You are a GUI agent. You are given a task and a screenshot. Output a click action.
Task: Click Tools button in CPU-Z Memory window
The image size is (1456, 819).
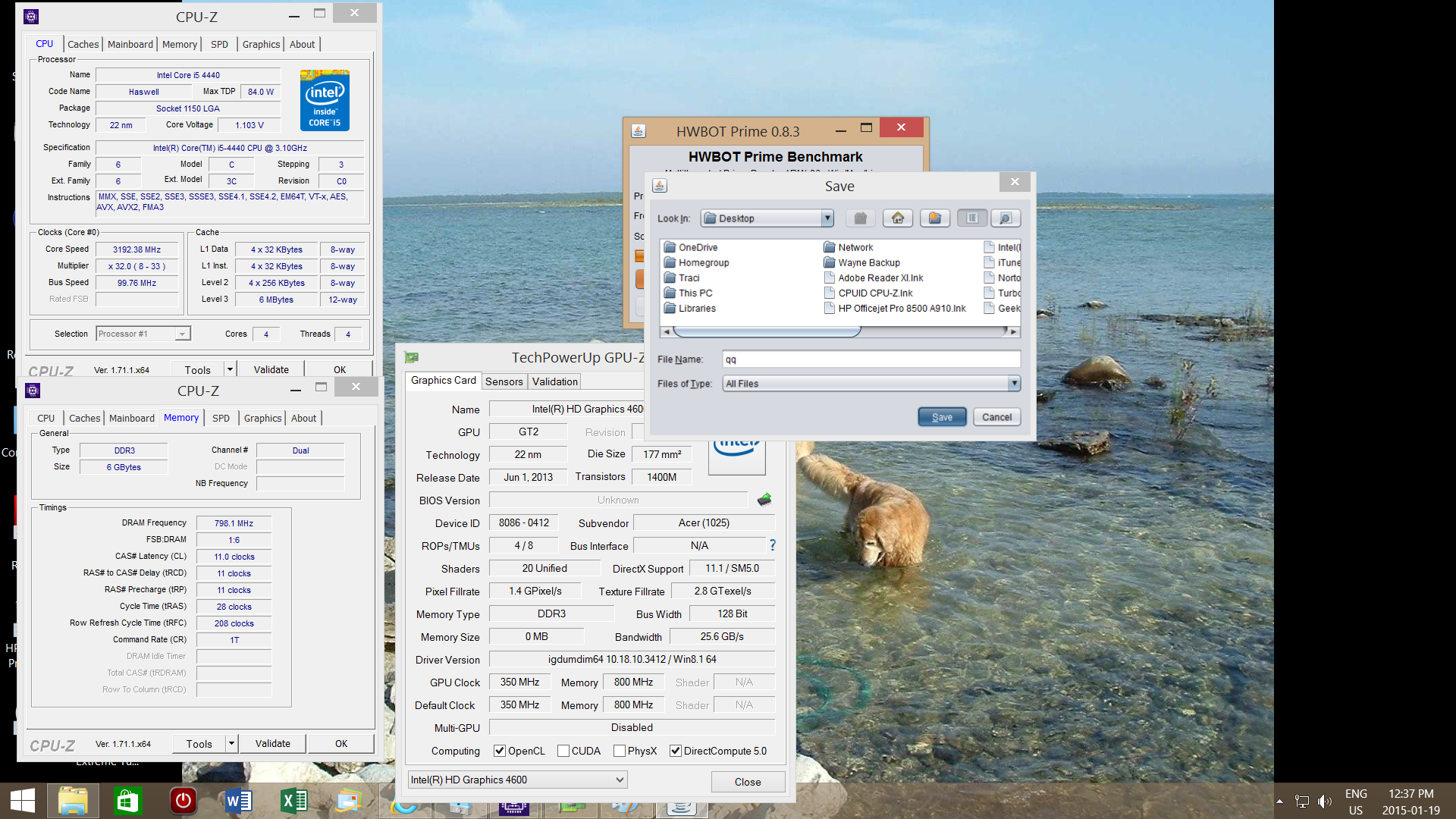click(x=199, y=743)
